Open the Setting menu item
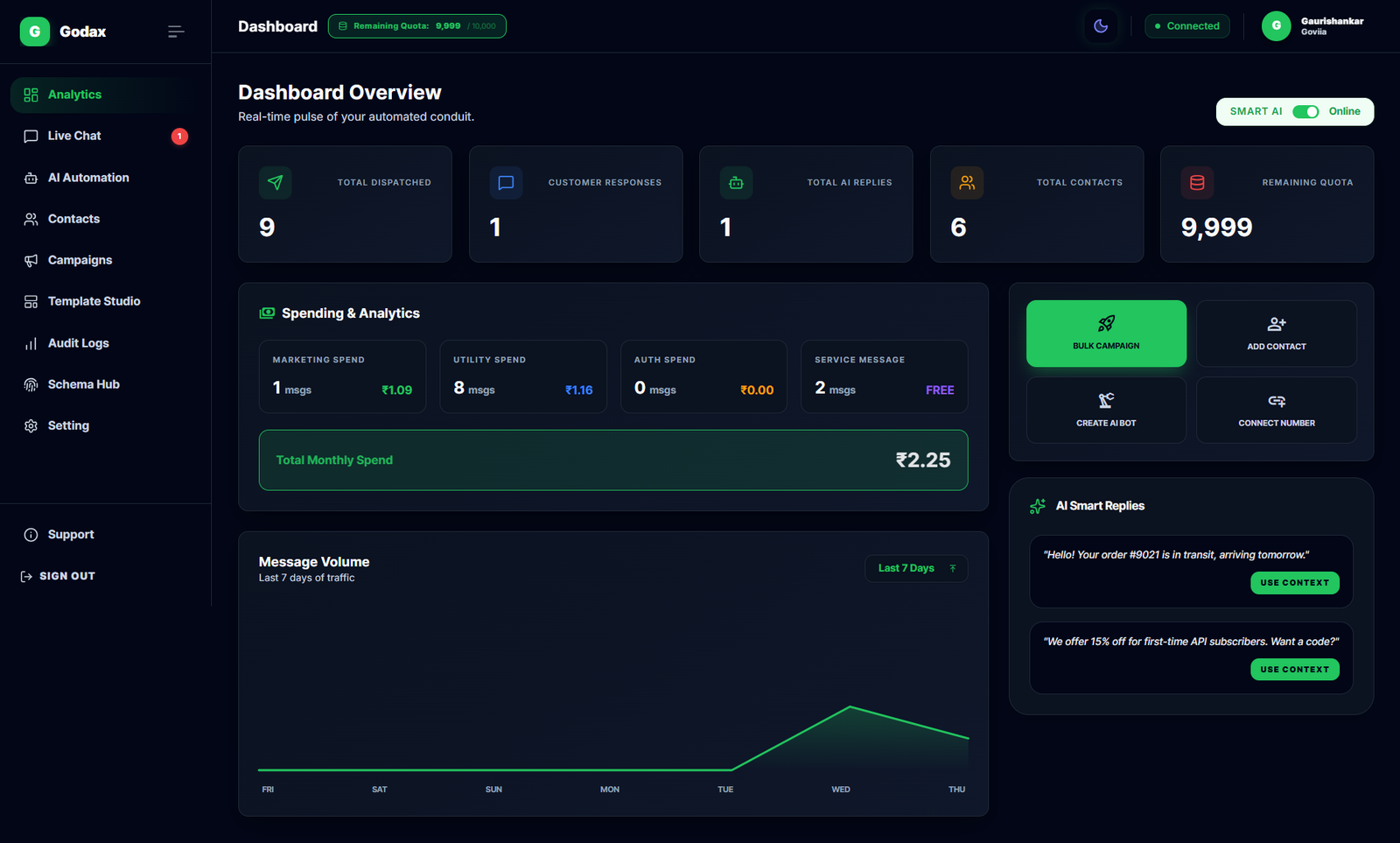Screen dimensions: 1400x843 pos(68,425)
